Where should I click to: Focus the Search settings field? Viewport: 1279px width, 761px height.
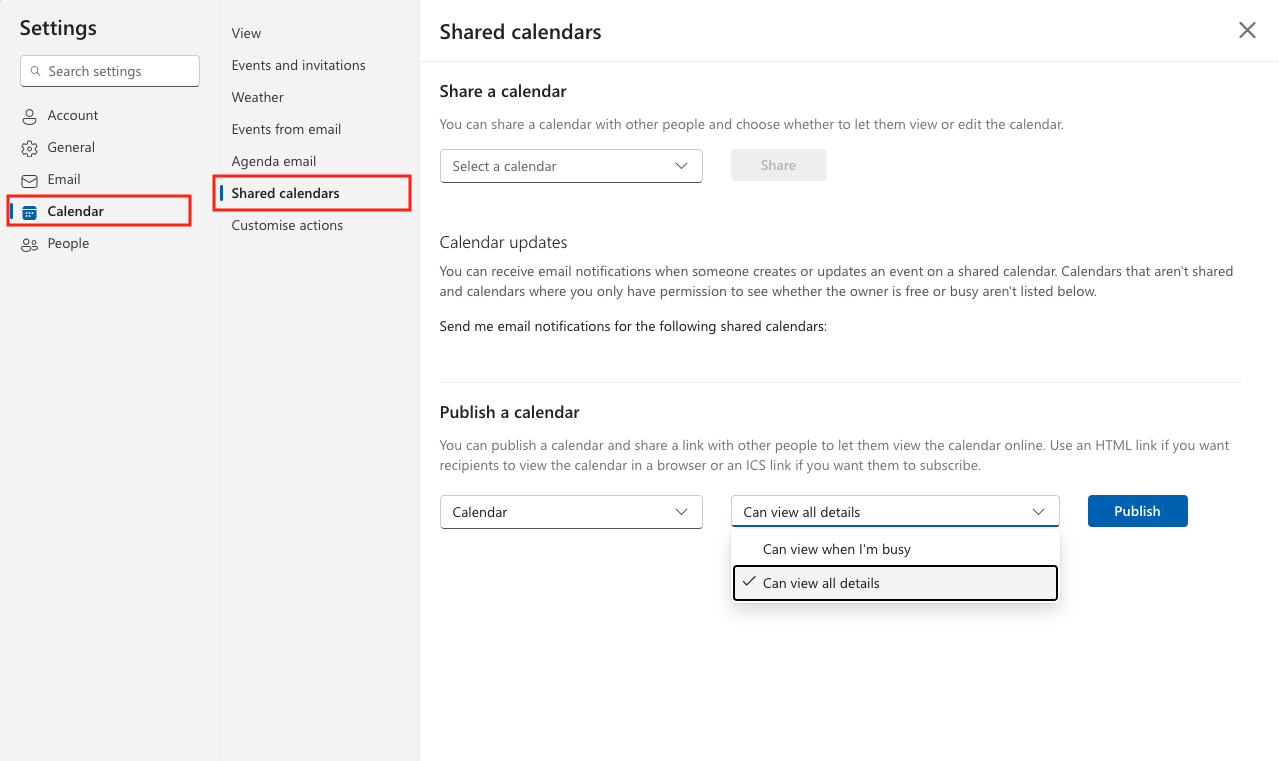110,71
